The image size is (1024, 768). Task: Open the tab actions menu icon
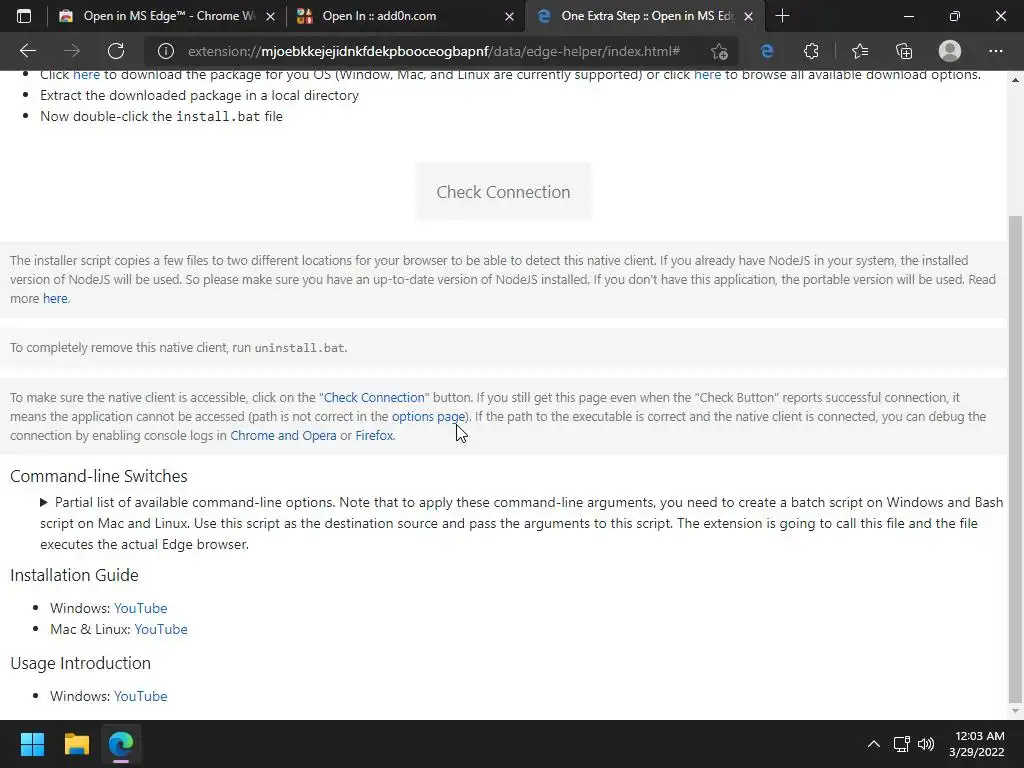(x=24, y=16)
